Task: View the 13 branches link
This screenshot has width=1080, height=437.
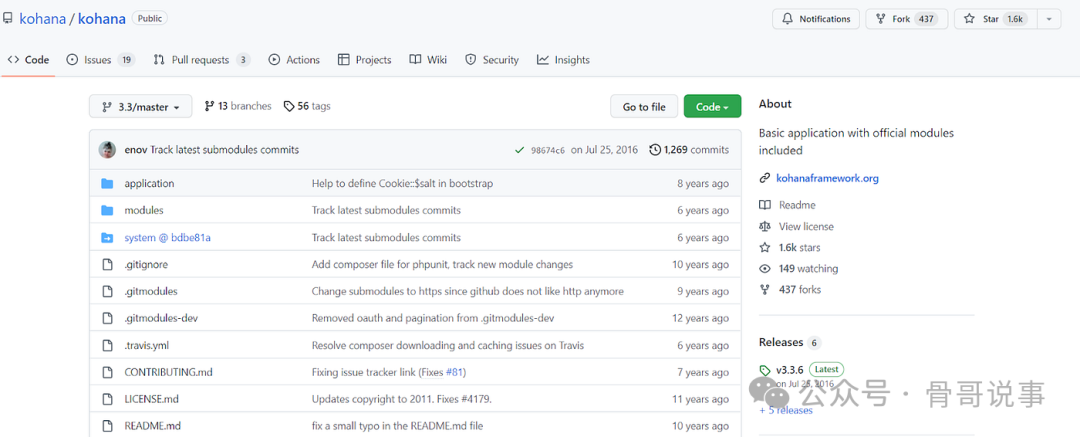Action: tap(238, 106)
